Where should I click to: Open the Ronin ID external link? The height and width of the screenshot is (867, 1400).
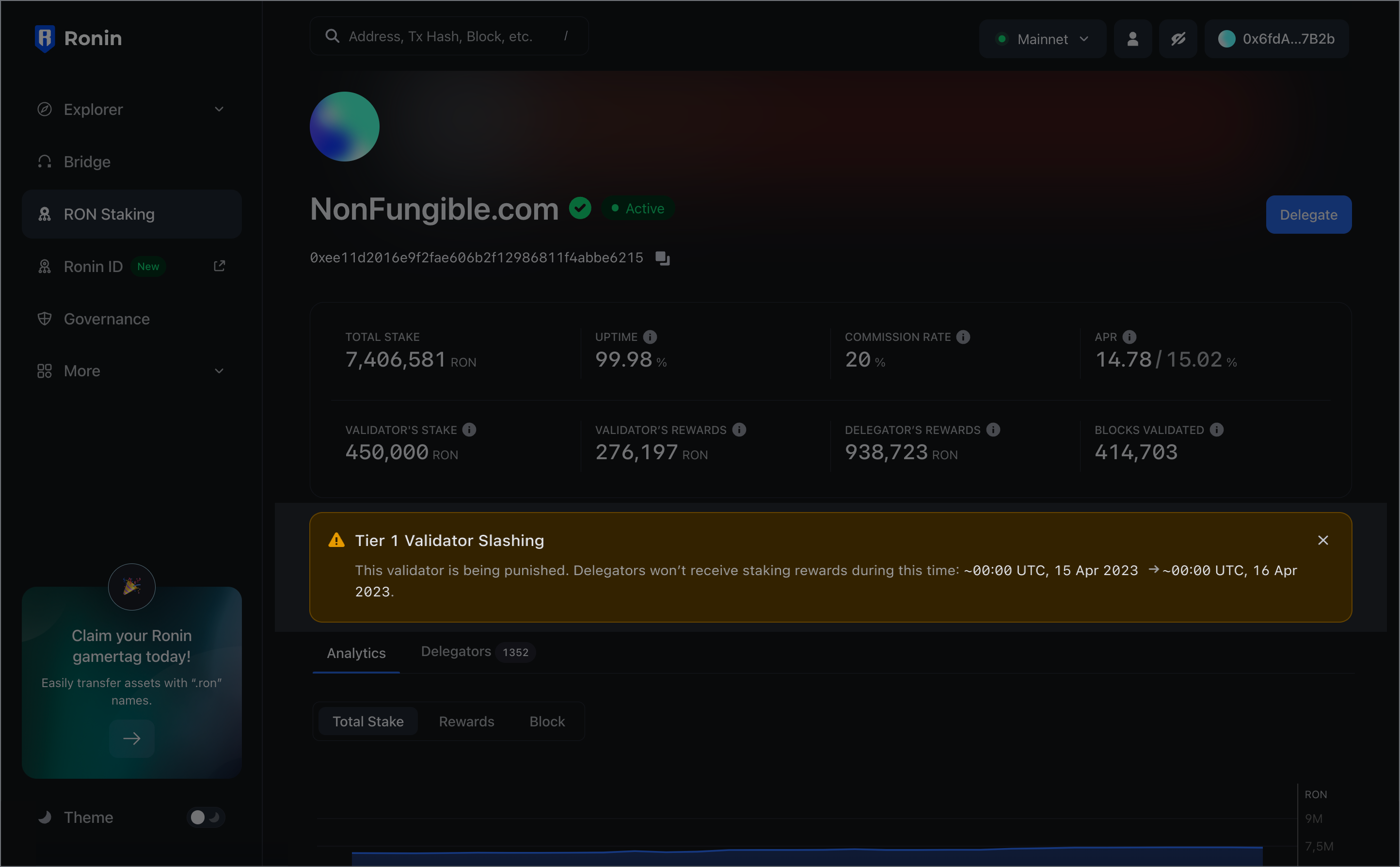(219, 266)
